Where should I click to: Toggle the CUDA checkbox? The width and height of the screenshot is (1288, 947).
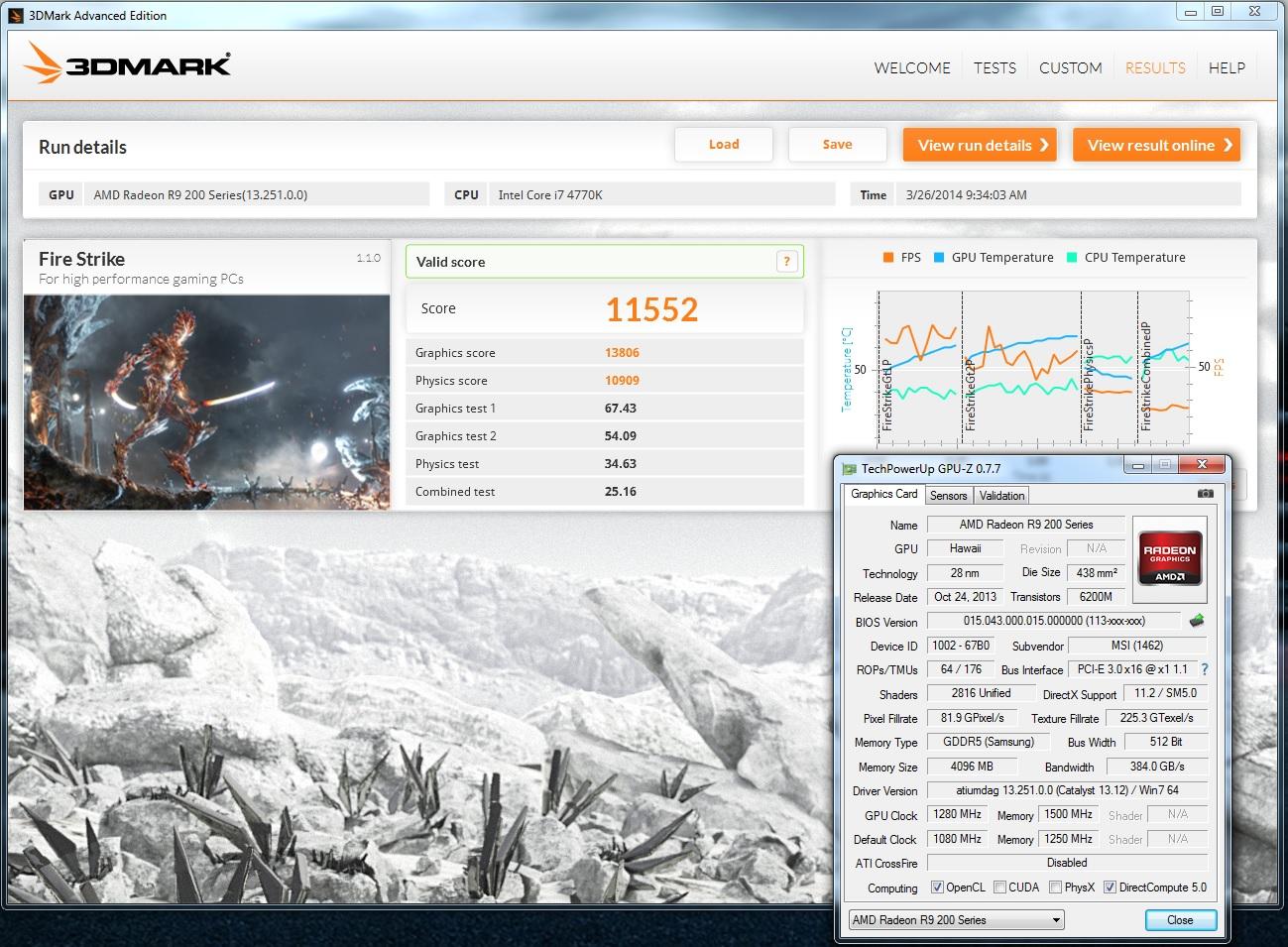pos(999,888)
